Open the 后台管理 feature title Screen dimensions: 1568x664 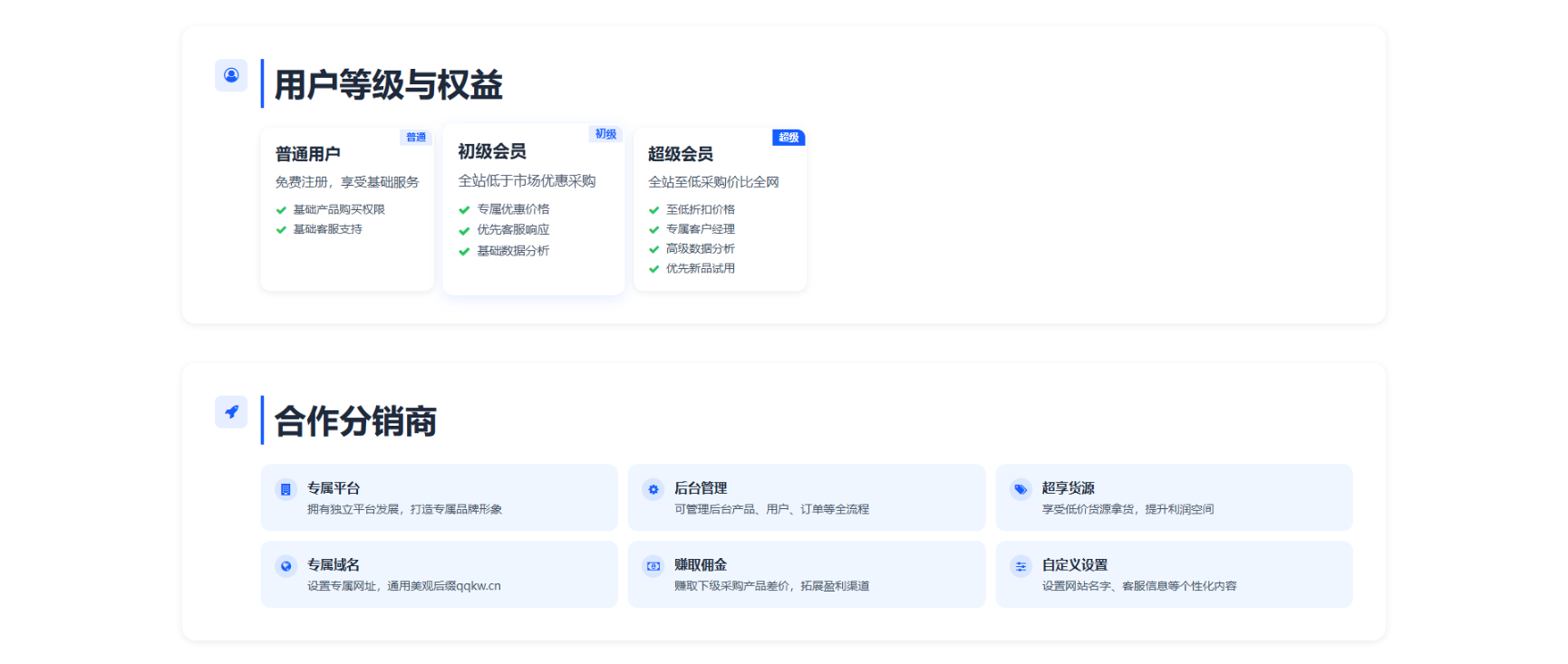pyautogui.click(x=701, y=488)
